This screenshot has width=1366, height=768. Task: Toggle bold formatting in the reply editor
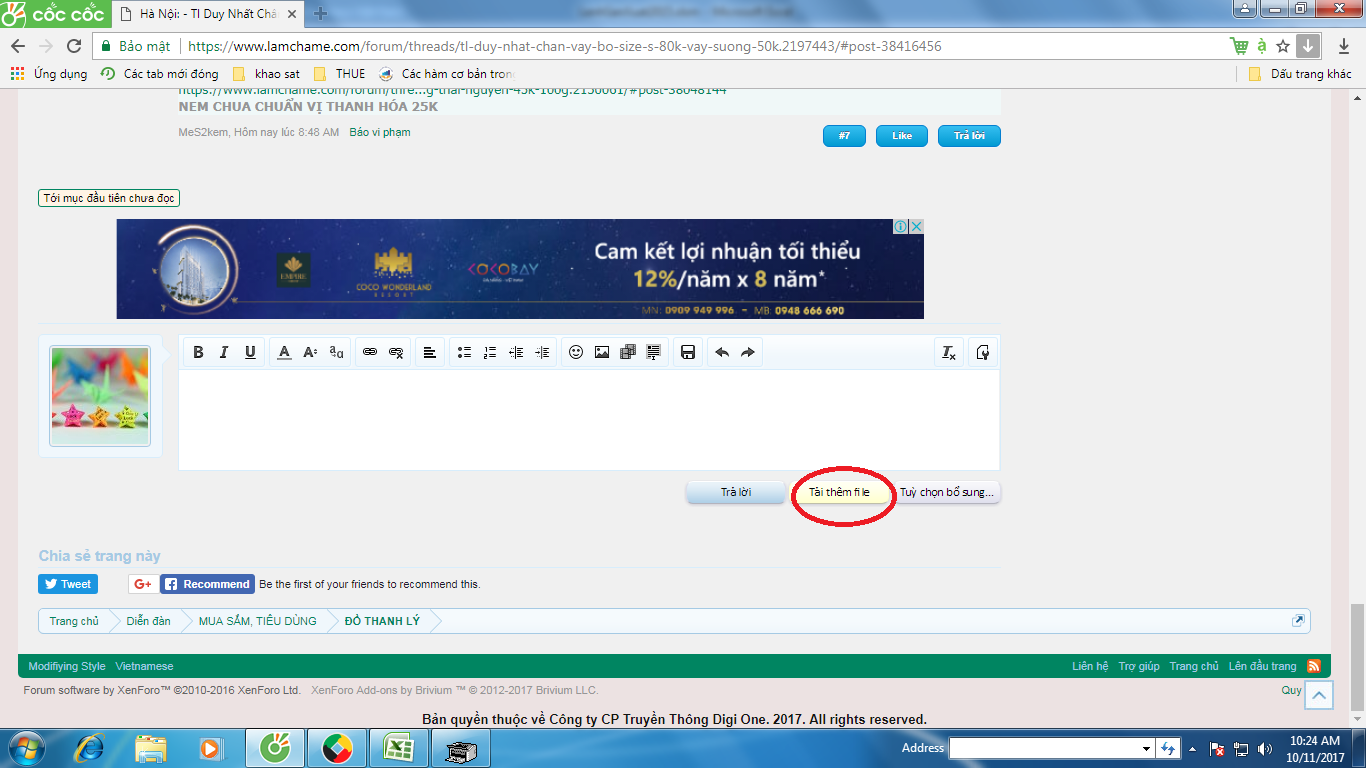pyautogui.click(x=198, y=352)
